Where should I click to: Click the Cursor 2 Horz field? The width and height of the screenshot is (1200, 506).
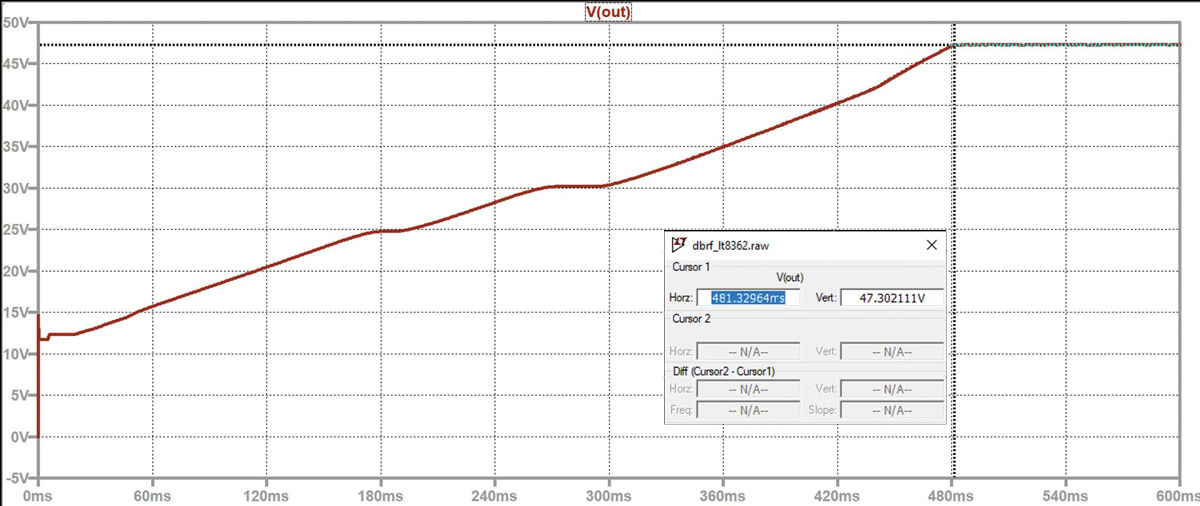(748, 351)
